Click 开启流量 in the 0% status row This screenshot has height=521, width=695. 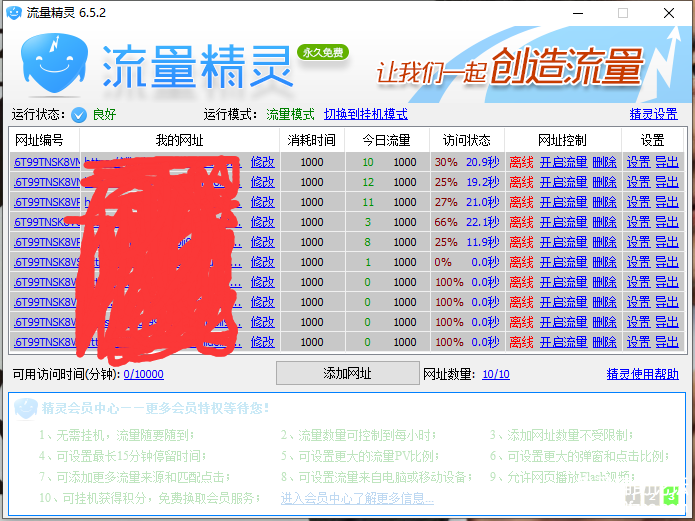(x=563, y=262)
